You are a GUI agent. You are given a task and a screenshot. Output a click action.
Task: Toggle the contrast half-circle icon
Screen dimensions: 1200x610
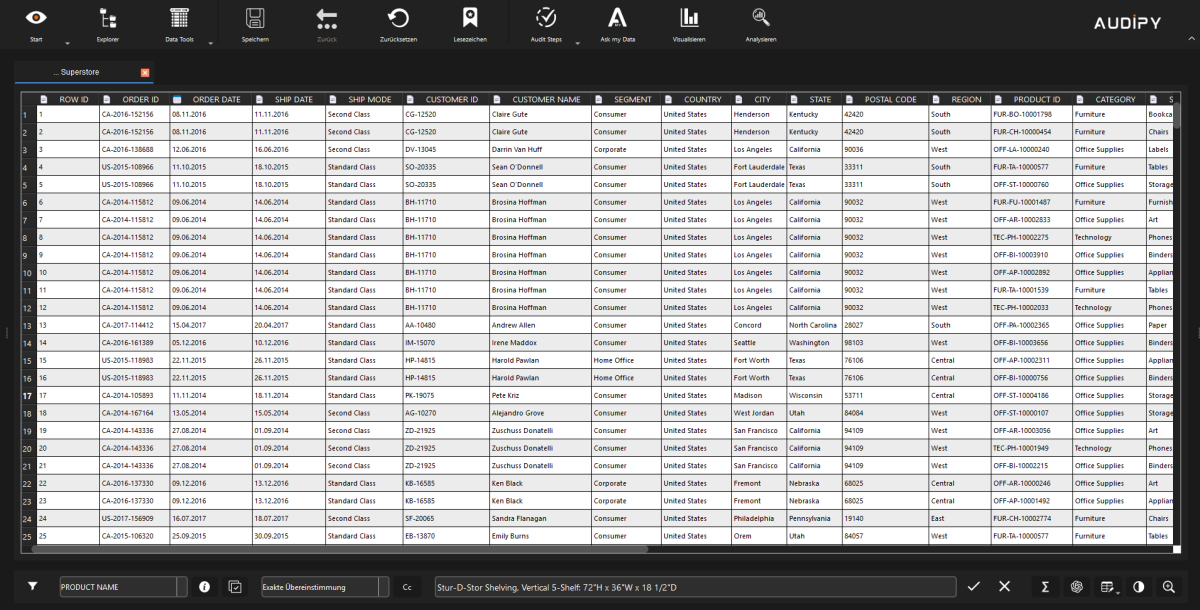point(1138,587)
